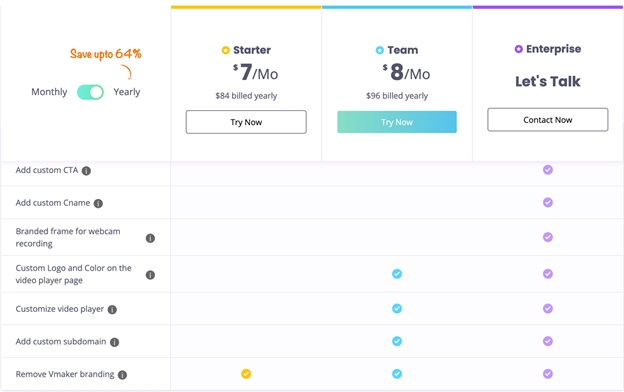The image size is (624, 392).
Task: Show info for Customize video player
Action: [x=112, y=310]
